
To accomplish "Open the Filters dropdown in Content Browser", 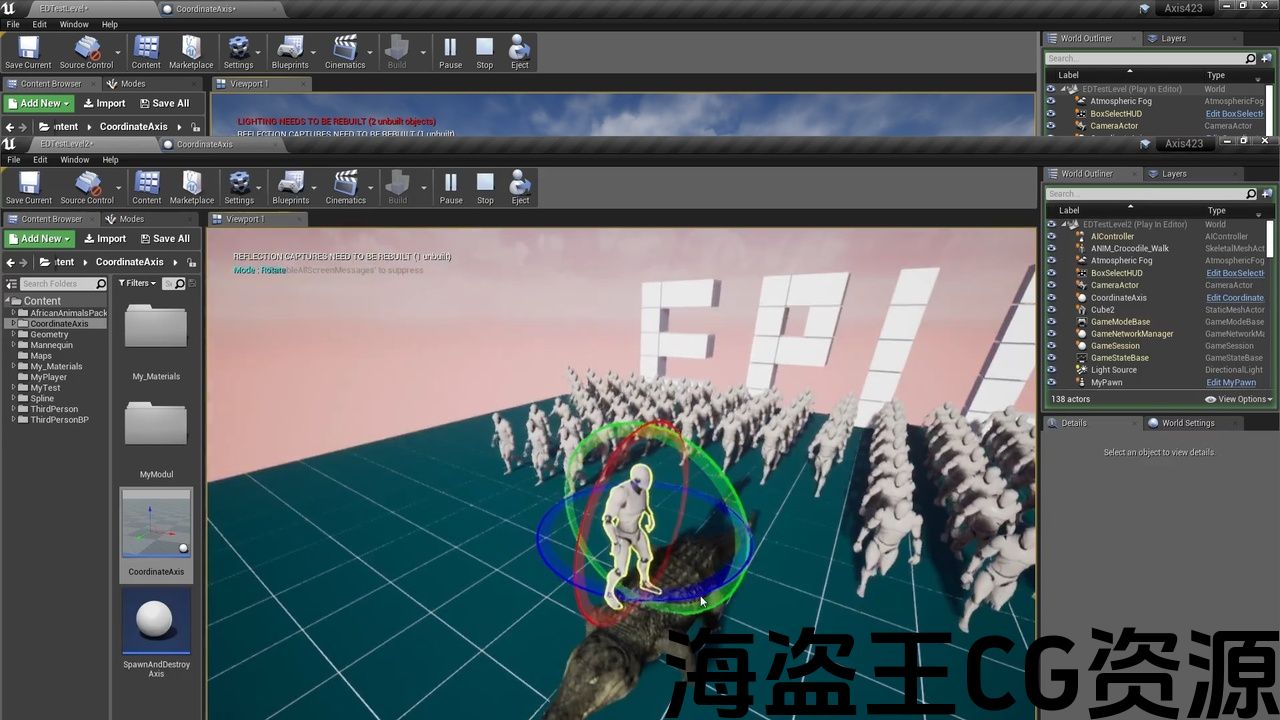I will click(x=138, y=284).
